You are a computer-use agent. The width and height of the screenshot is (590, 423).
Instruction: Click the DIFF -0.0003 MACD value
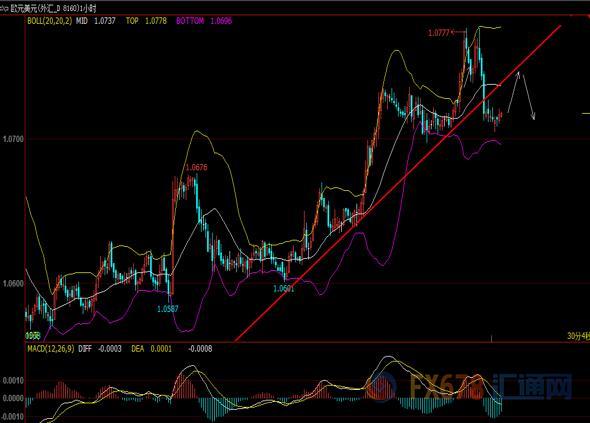click(x=100, y=349)
